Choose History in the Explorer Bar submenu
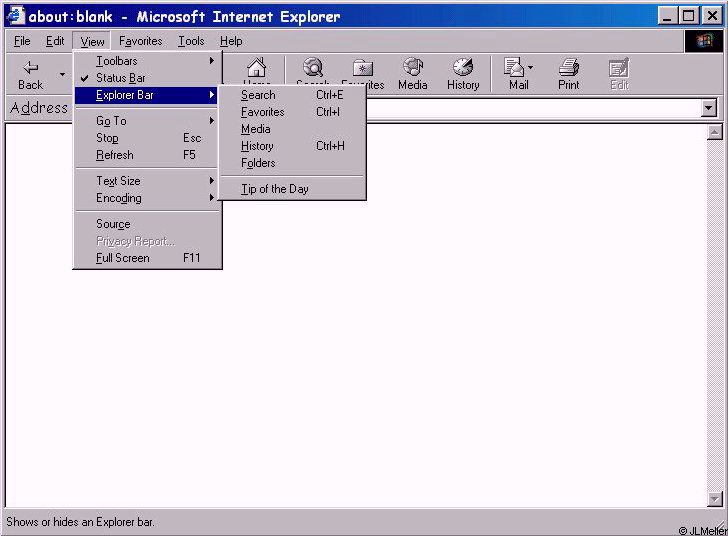 pos(292,146)
